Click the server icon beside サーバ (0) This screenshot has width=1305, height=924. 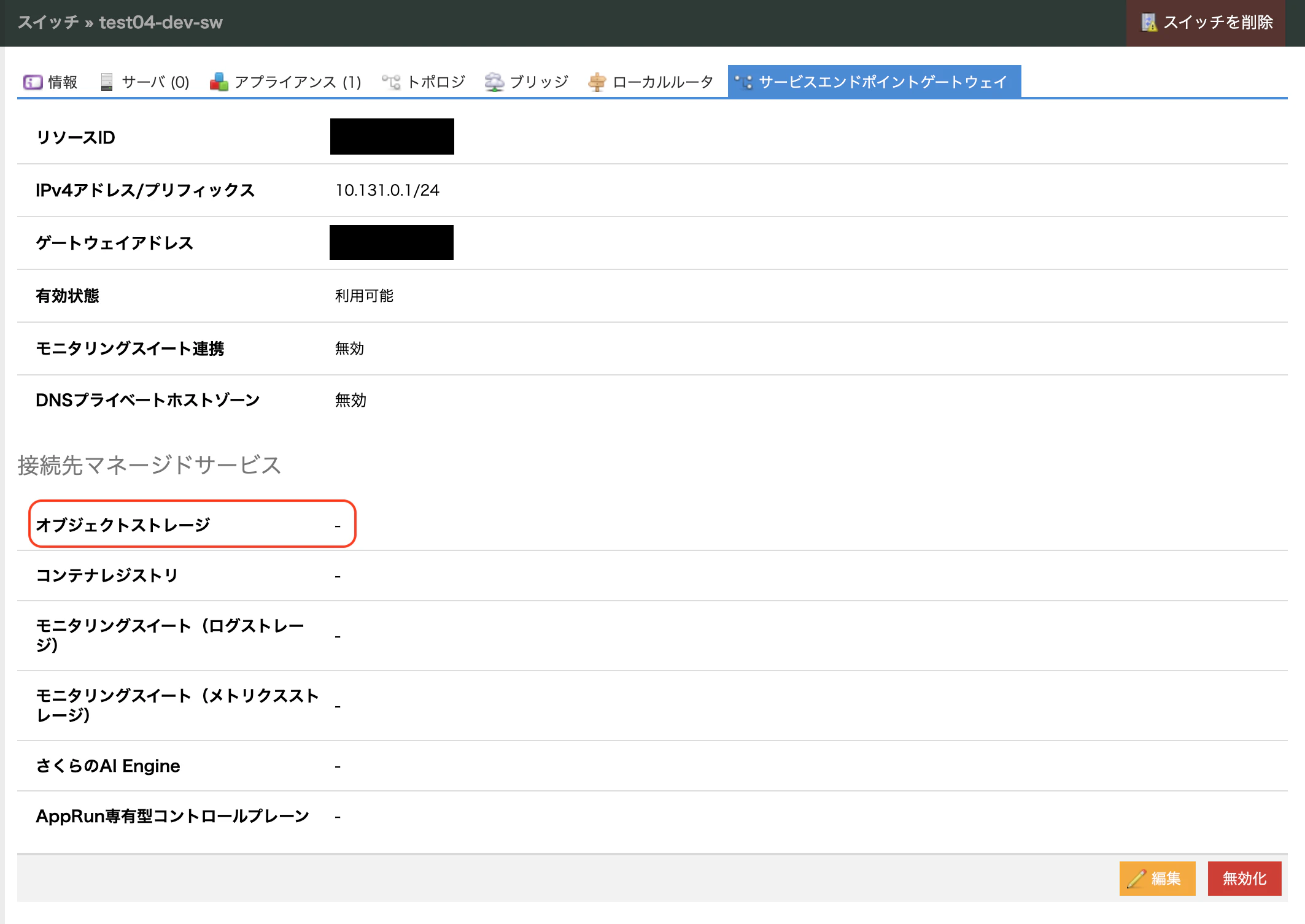107,82
